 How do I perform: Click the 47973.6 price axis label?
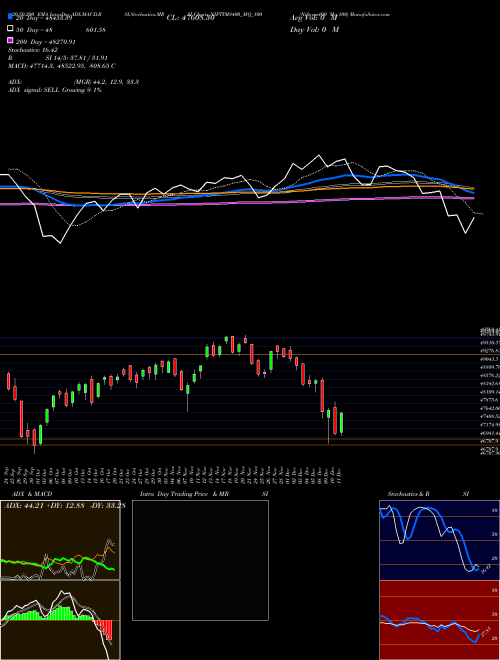coord(490,400)
